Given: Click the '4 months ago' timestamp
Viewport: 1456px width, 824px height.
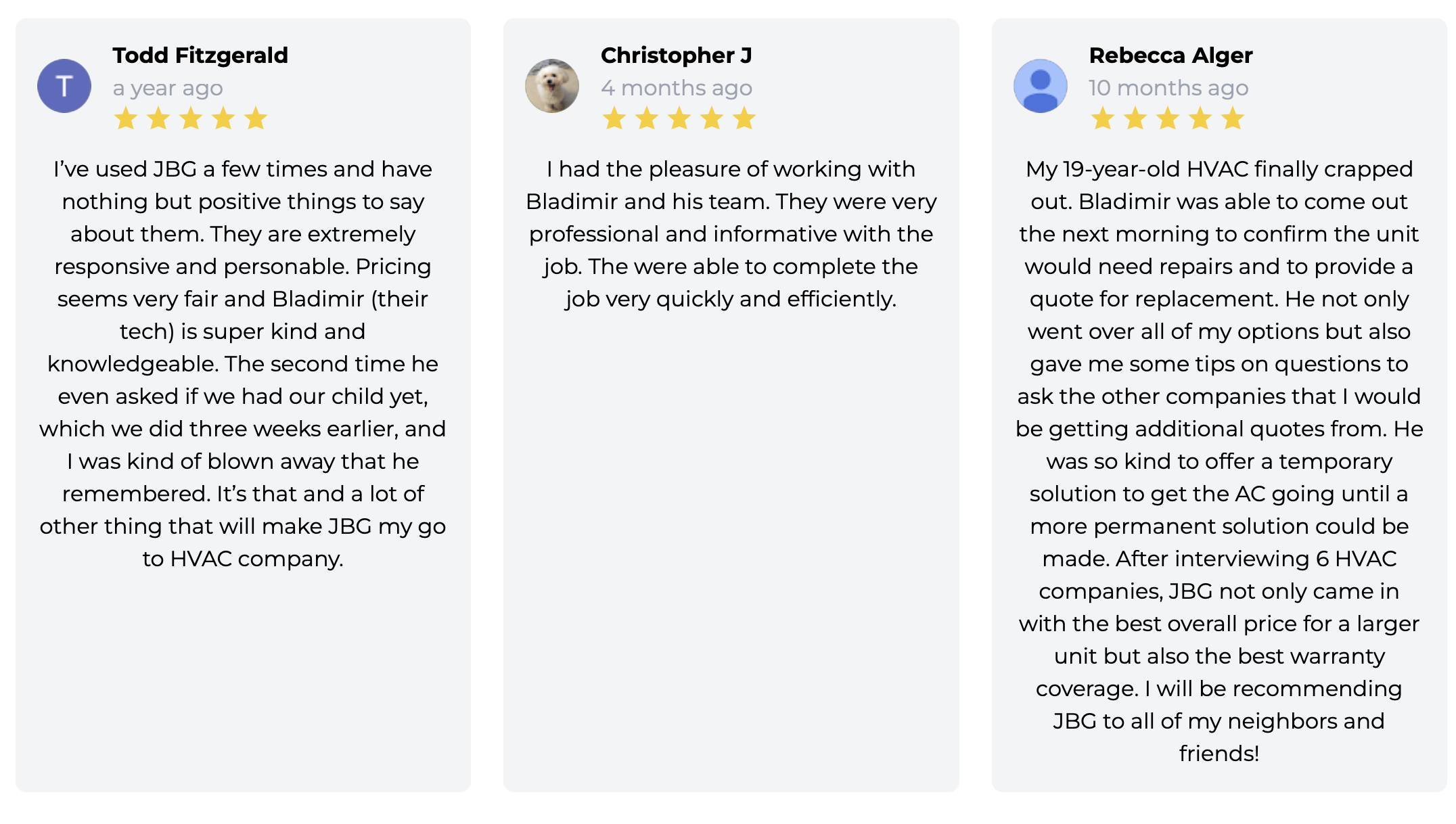Looking at the screenshot, I should click(x=677, y=88).
